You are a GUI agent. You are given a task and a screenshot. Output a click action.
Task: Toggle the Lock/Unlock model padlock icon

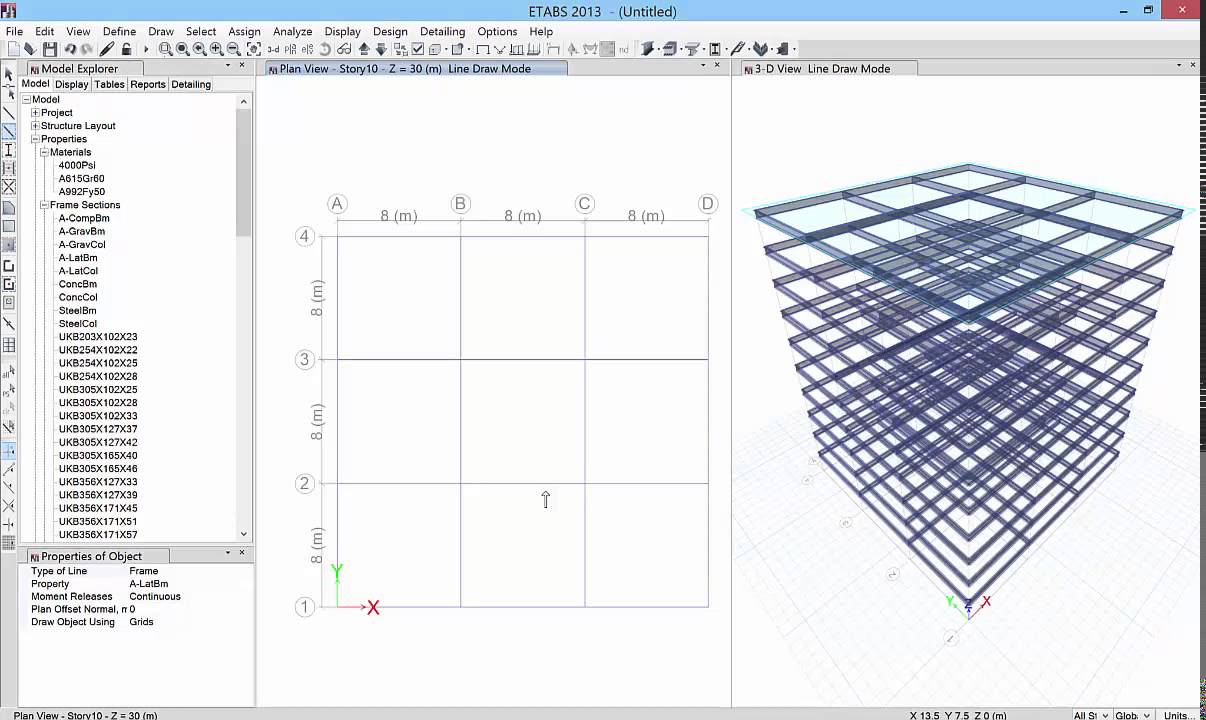(126, 49)
